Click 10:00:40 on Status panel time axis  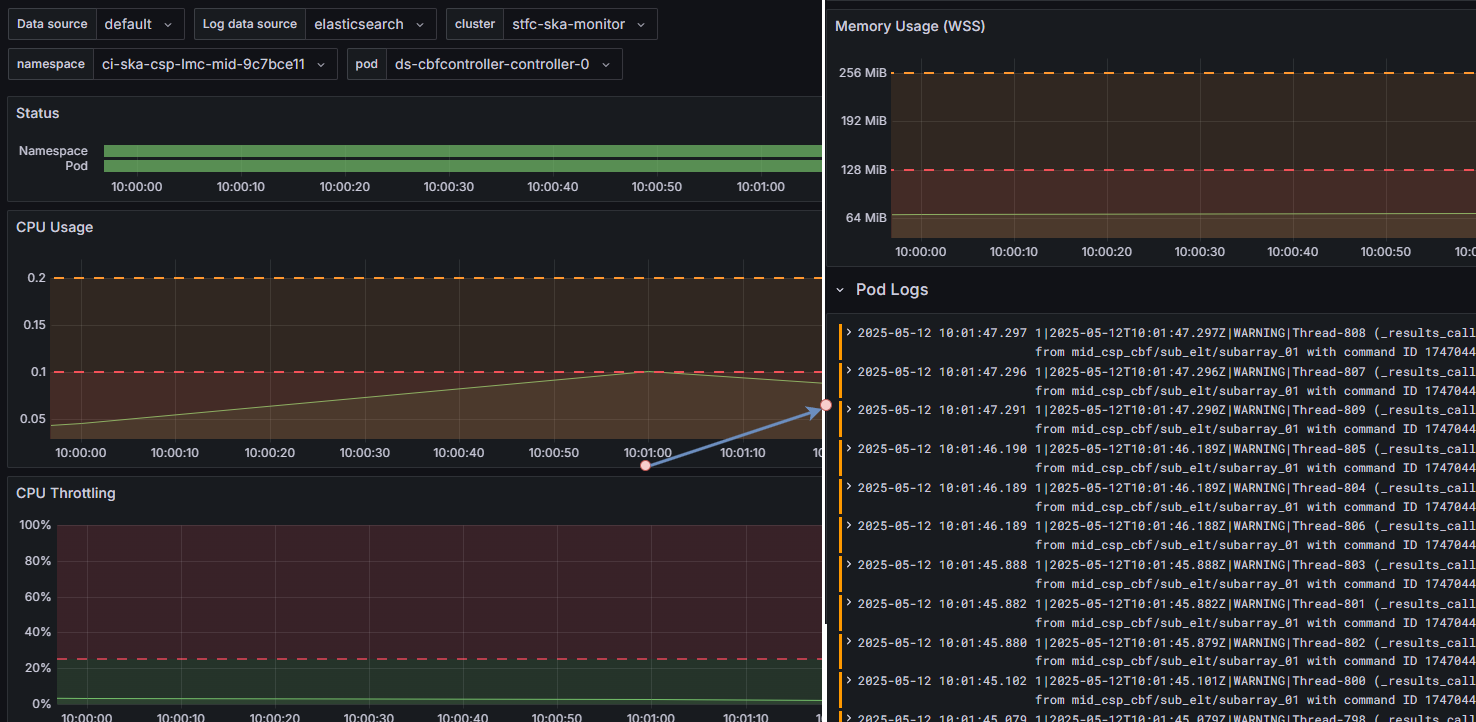pos(552,187)
